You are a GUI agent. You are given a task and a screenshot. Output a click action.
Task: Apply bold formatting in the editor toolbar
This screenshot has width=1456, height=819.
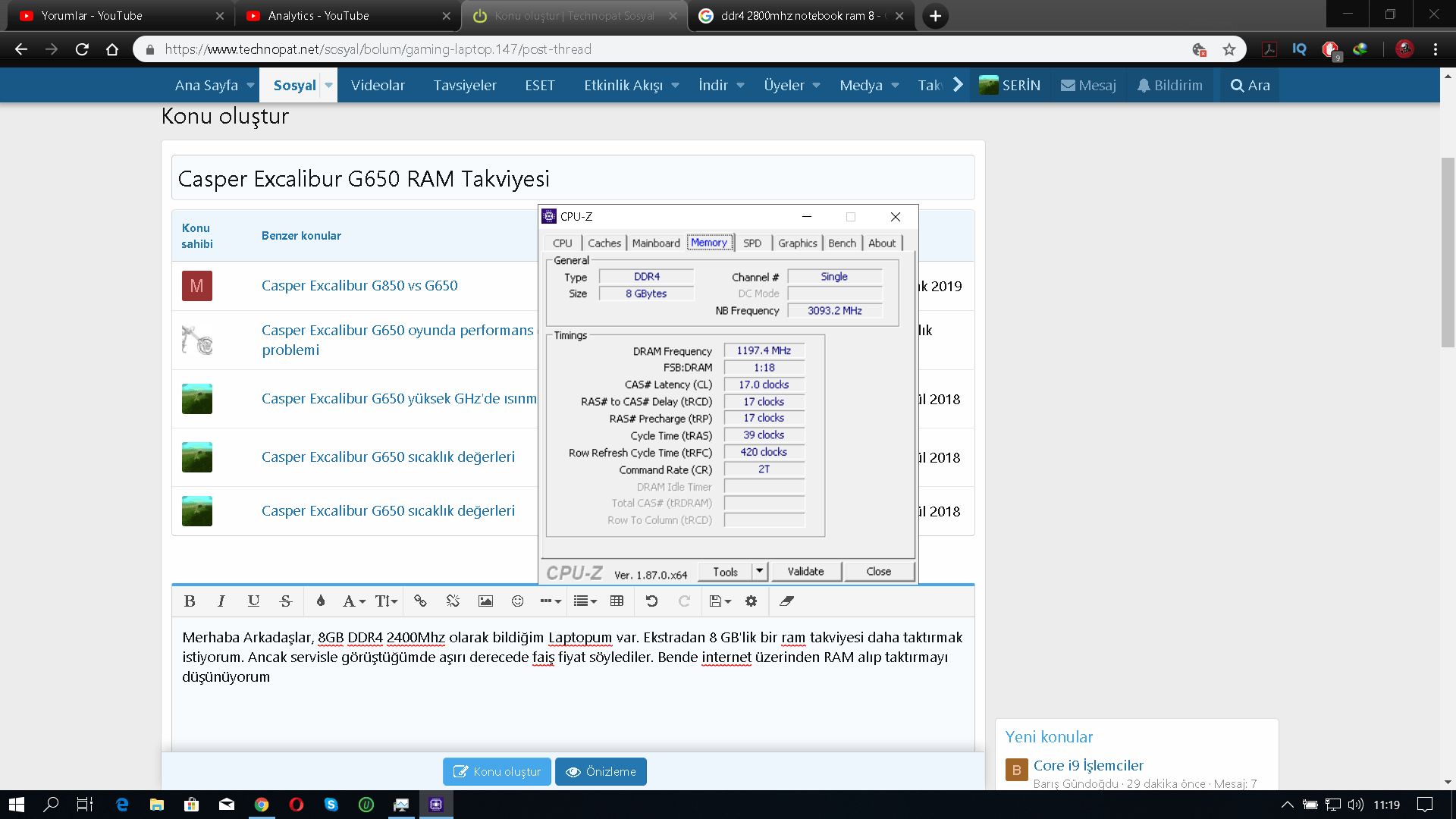(x=190, y=601)
